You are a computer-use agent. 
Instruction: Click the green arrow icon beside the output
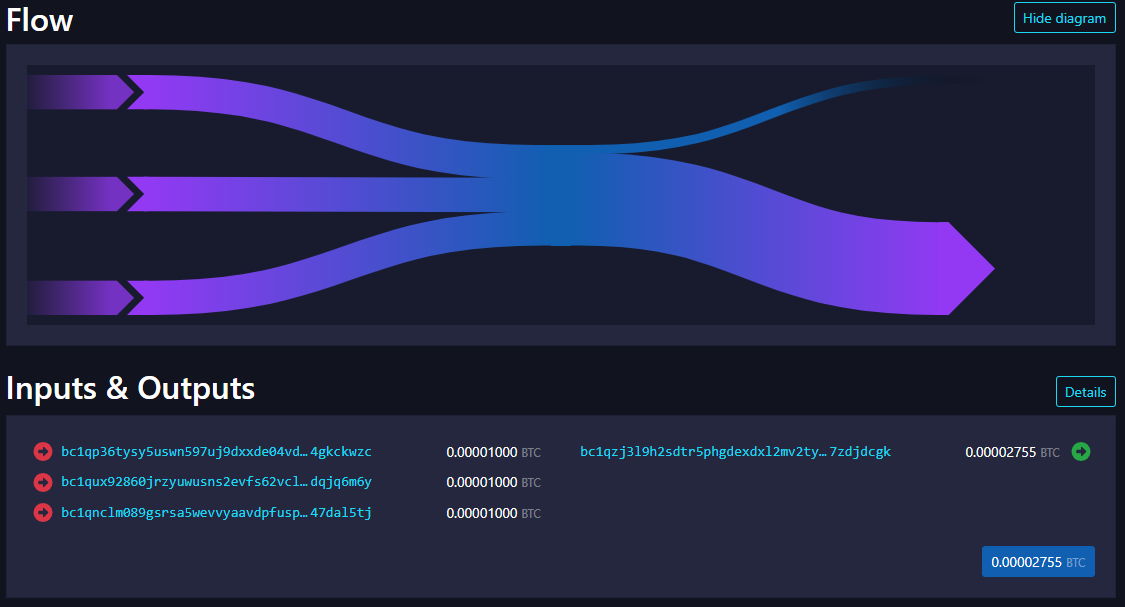[x=1080, y=452]
